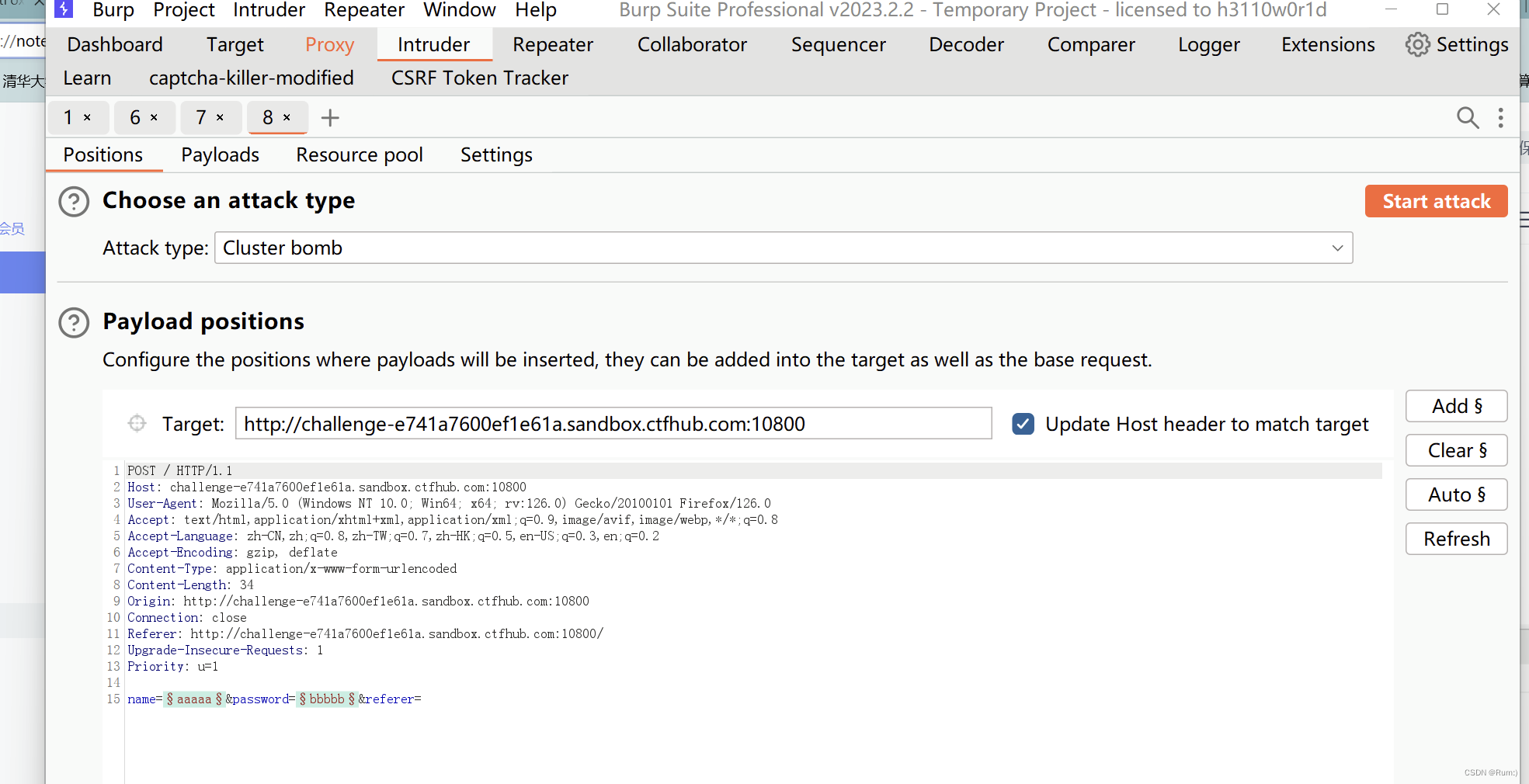Click the Clear § button
The image size is (1529, 784).
[1456, 450]
